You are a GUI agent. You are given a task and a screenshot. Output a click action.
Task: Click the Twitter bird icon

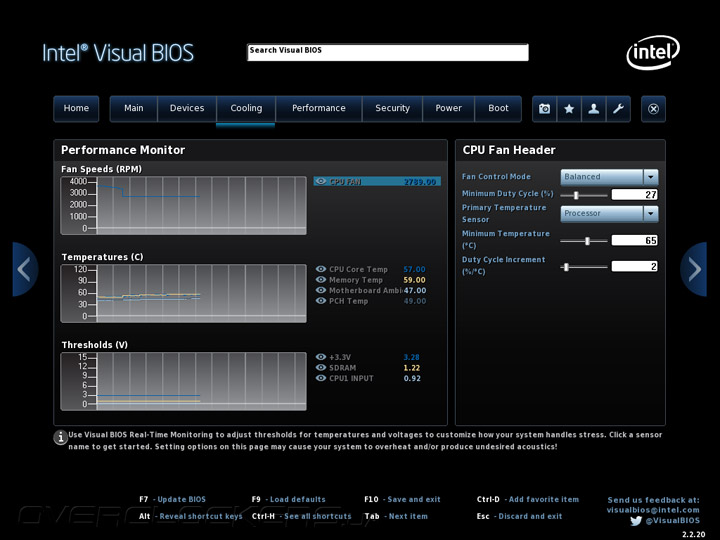click(x=636, y=521)
